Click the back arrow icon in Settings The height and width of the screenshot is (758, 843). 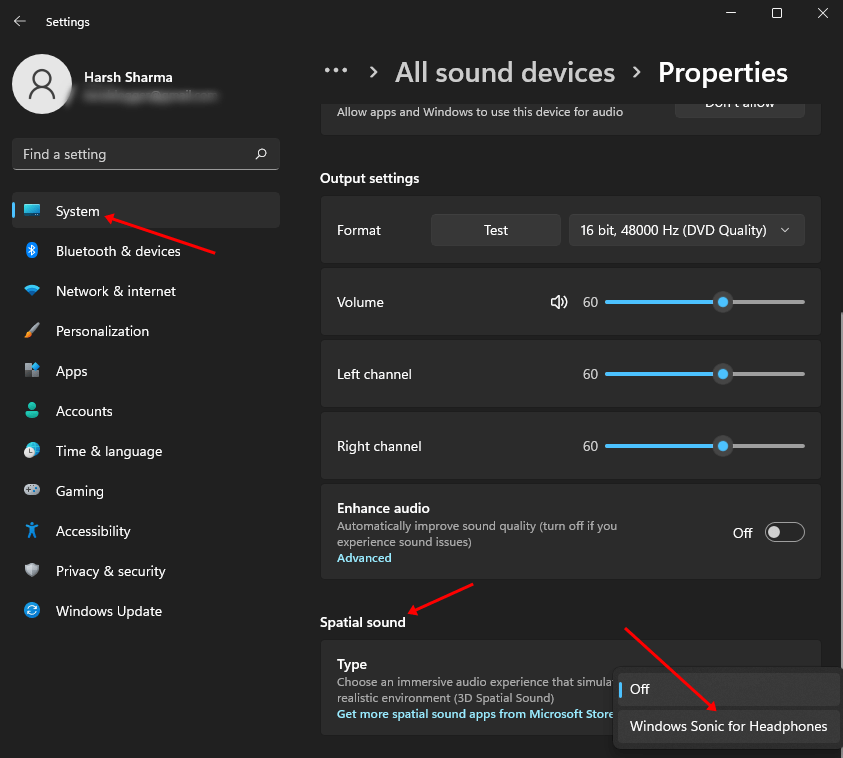coord(20,21)
